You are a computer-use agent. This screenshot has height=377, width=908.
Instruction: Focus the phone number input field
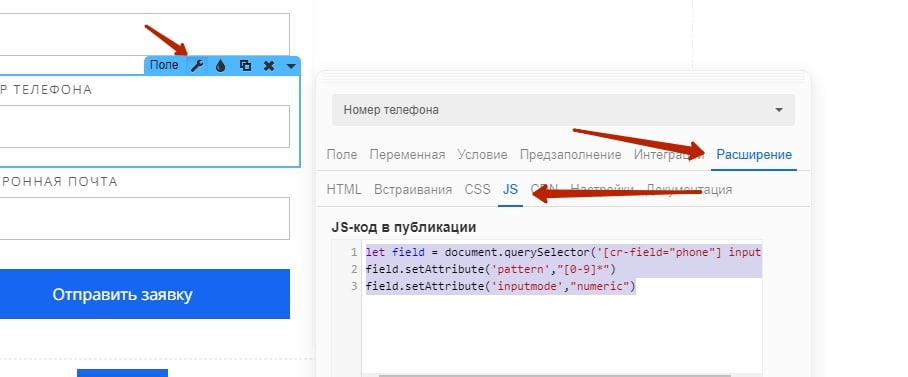[144, 126]
